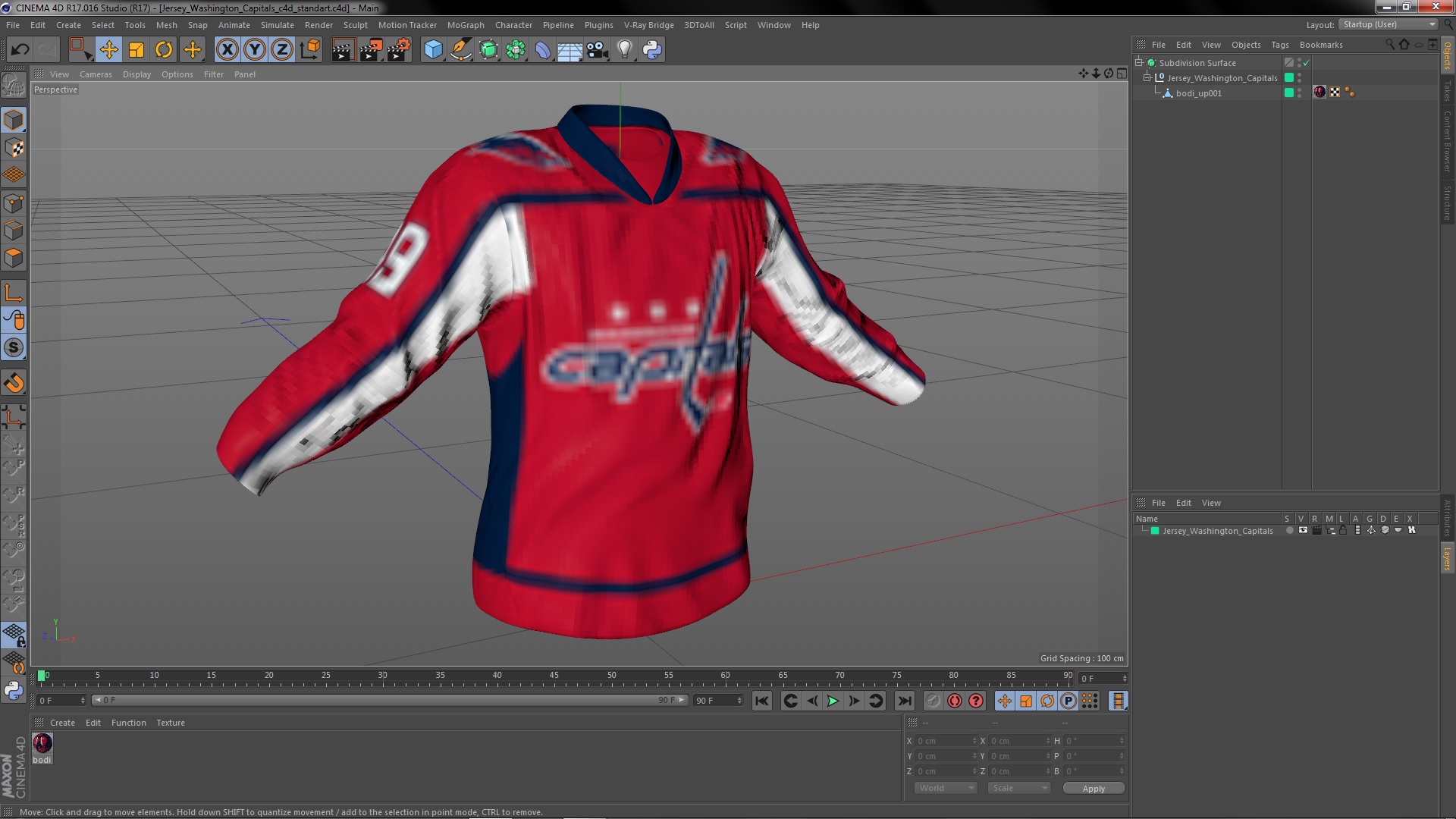The width and height of the screenshot is (1456, 819).
Task: Click the Bend deformer icon
Action: coord(543,50)
